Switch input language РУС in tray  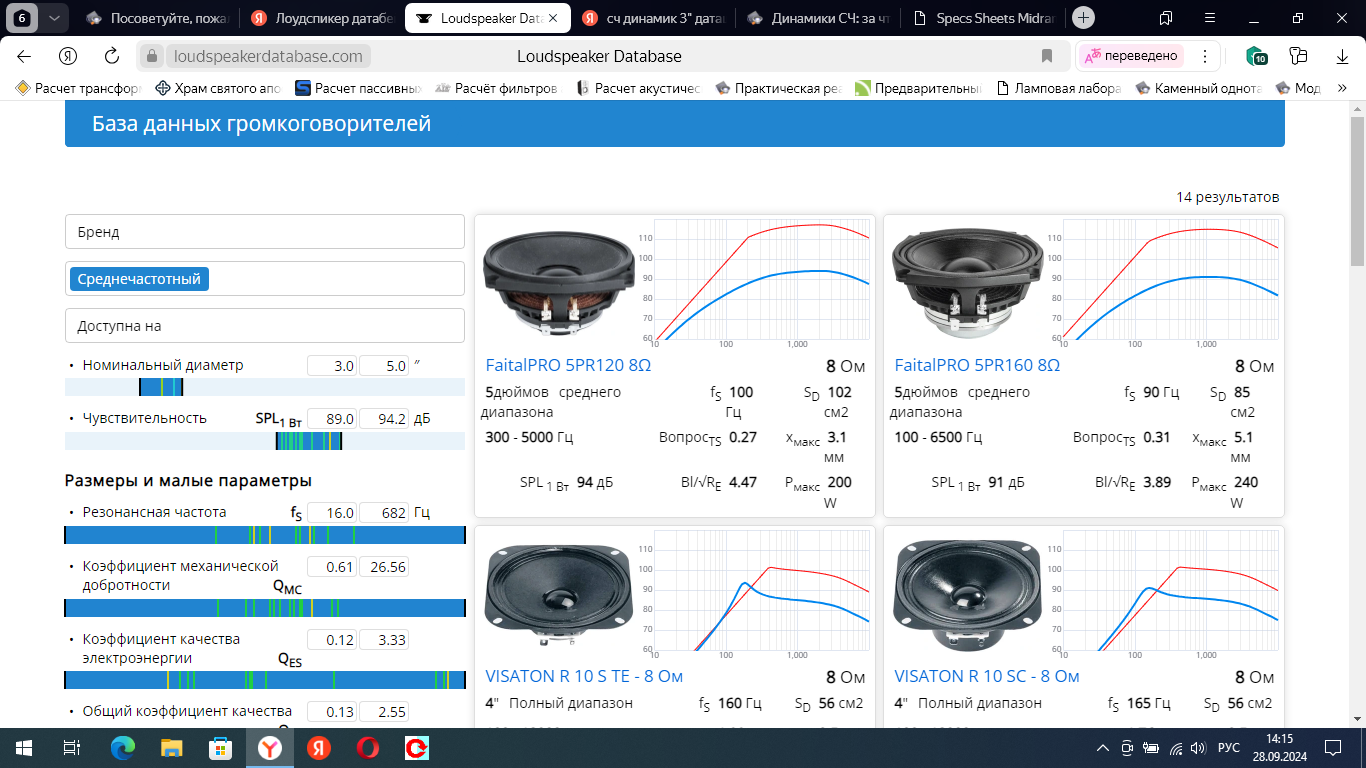pyautogui.click(x=1228, y=747)
